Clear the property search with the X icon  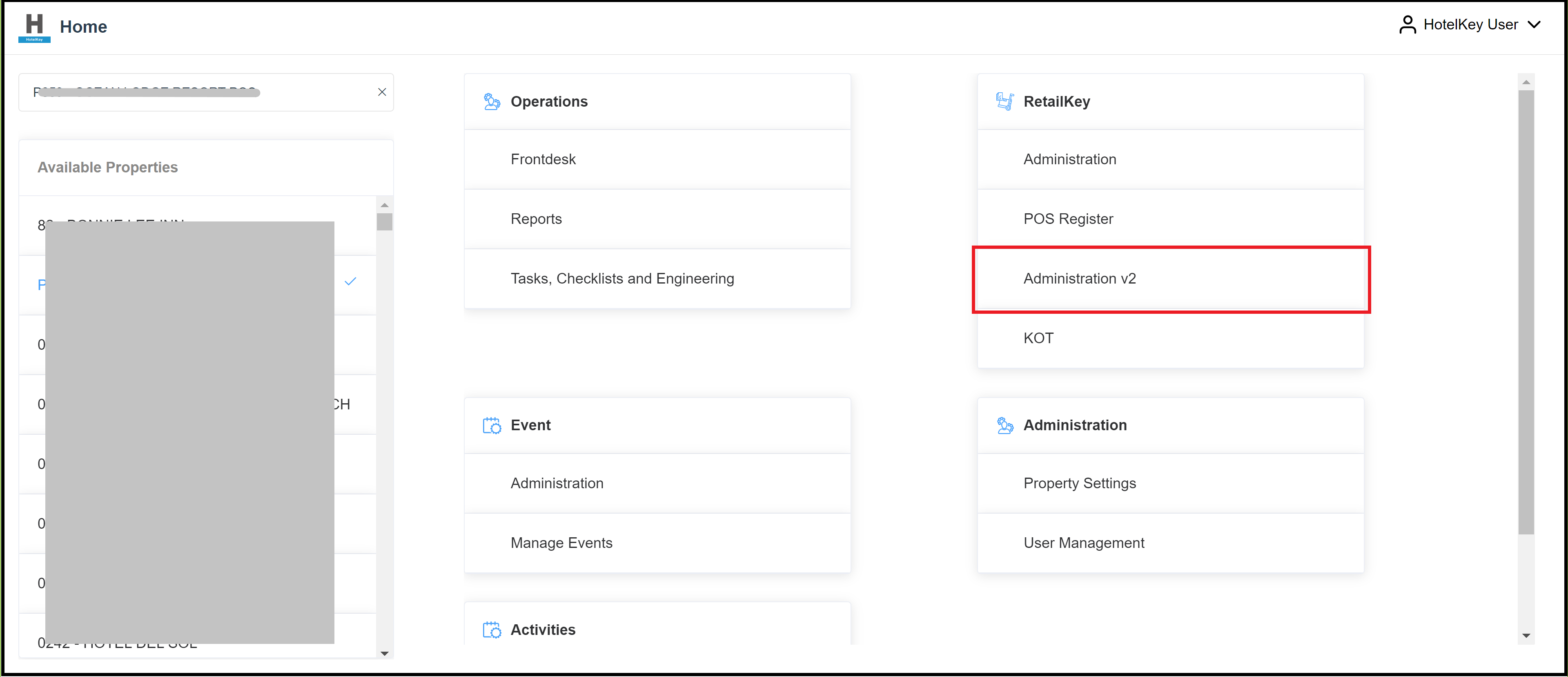(x=382, y=92)
